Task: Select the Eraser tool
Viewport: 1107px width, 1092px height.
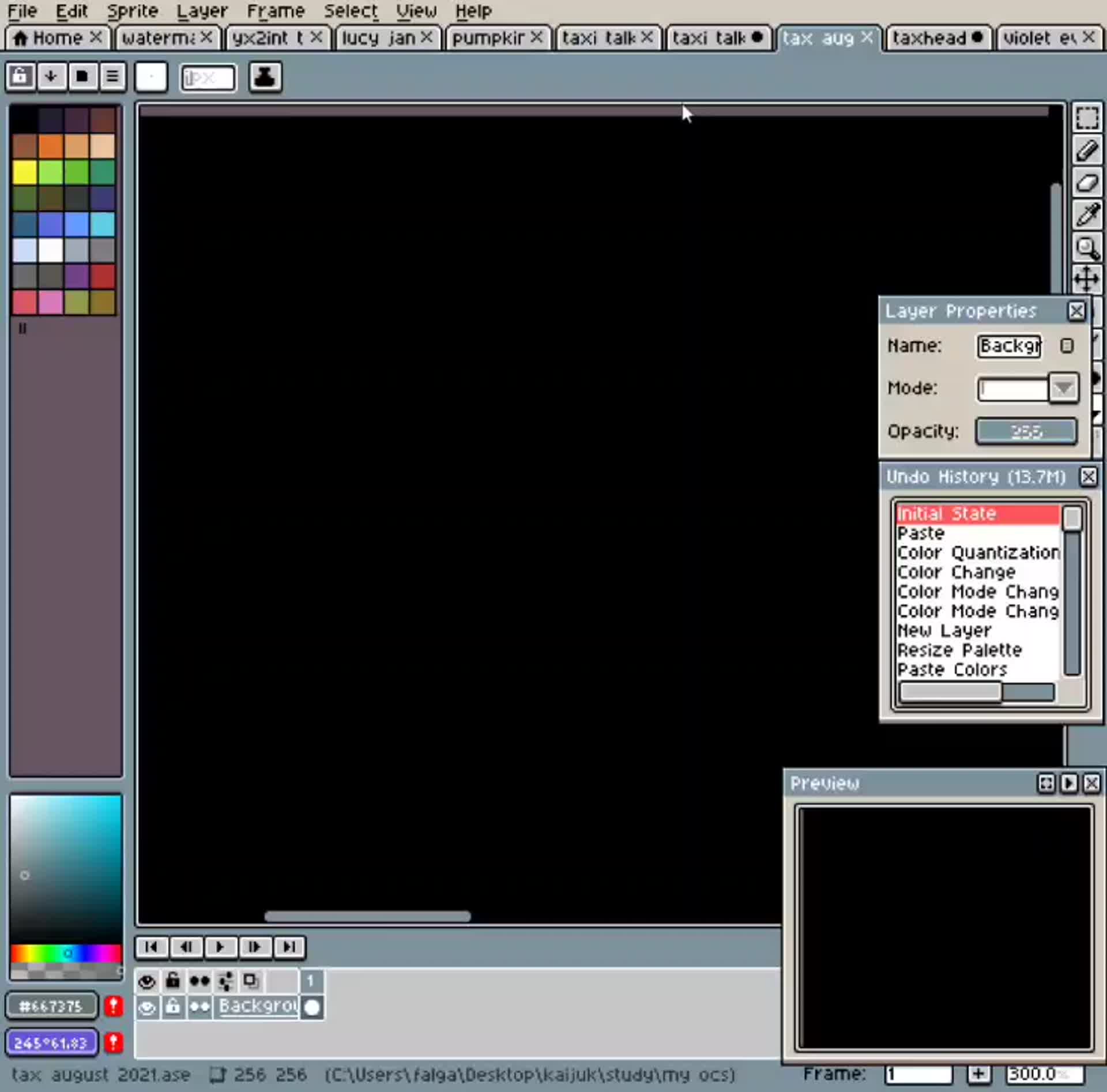Action: (x=1087, y=183)
